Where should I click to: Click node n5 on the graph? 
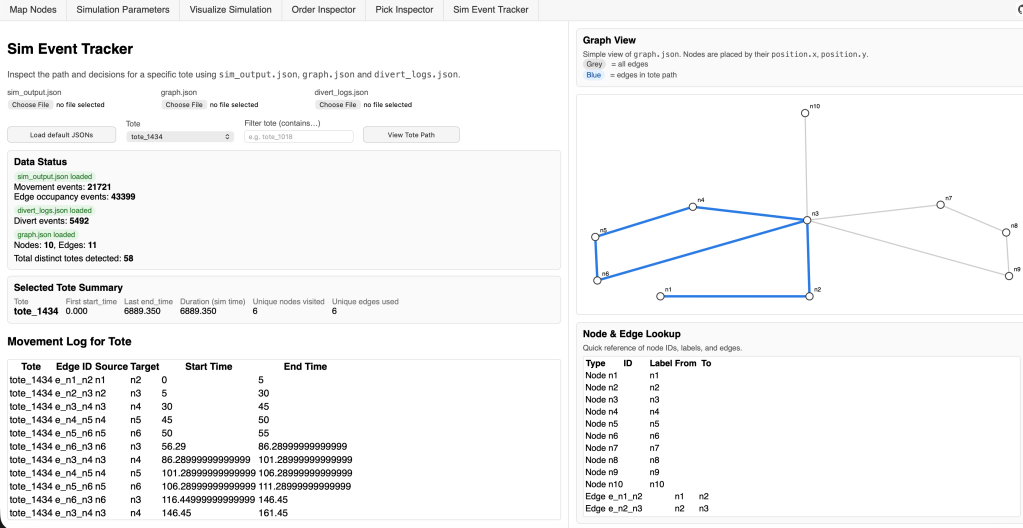(596, 238)
